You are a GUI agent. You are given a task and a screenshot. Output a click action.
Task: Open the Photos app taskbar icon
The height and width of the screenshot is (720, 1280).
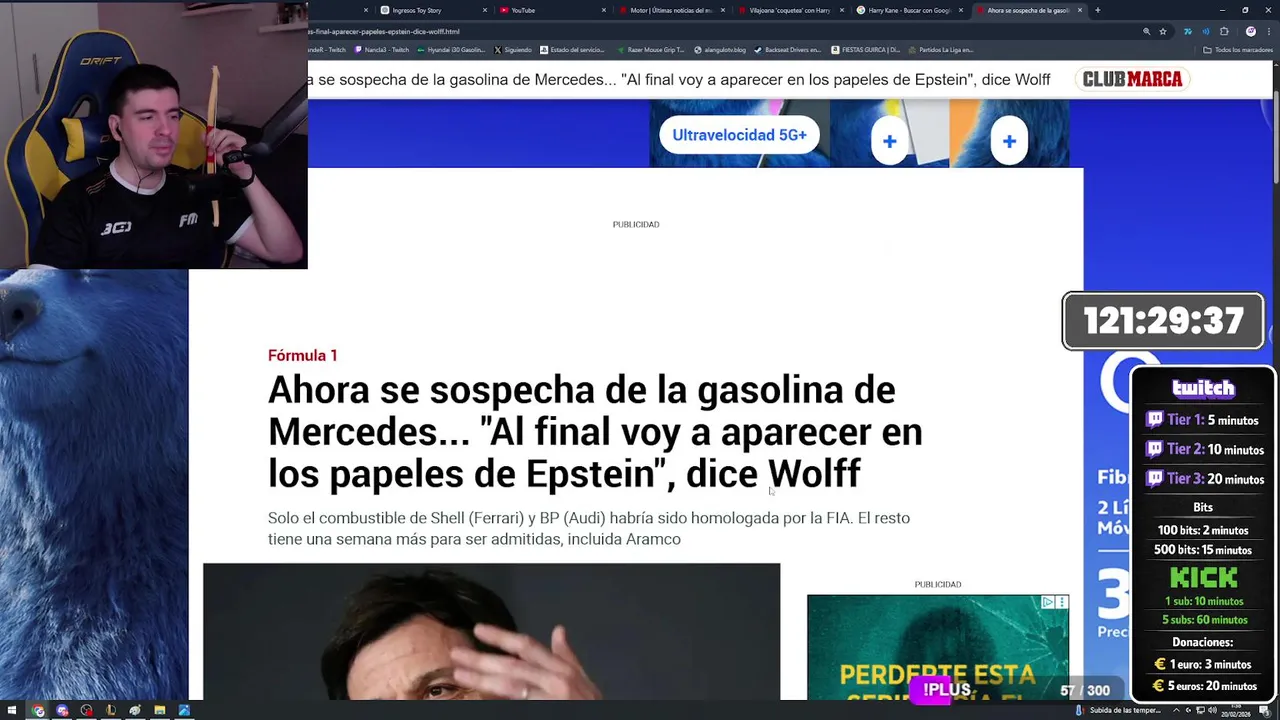click(x=184, y=711)
